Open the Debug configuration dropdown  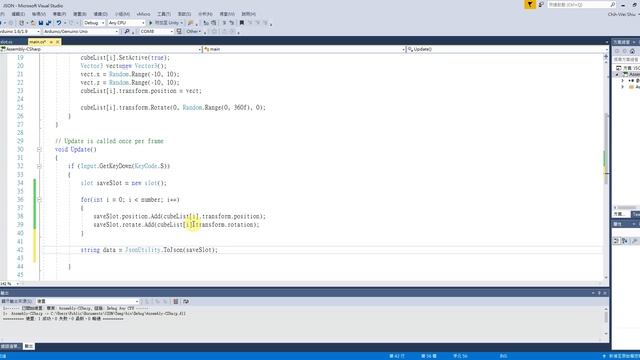click(94, 23)
